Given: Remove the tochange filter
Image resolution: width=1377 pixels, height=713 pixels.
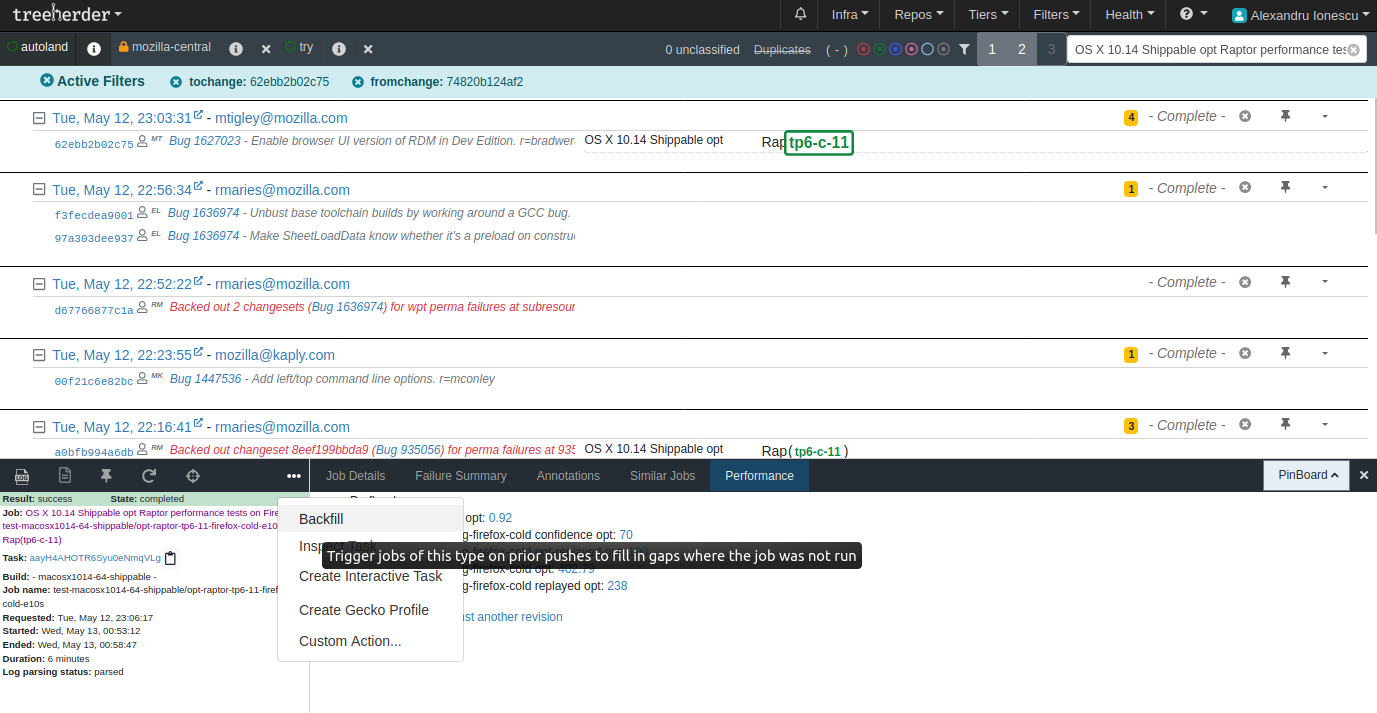Looking at the screenshot, I should click(x=176, y=82).
